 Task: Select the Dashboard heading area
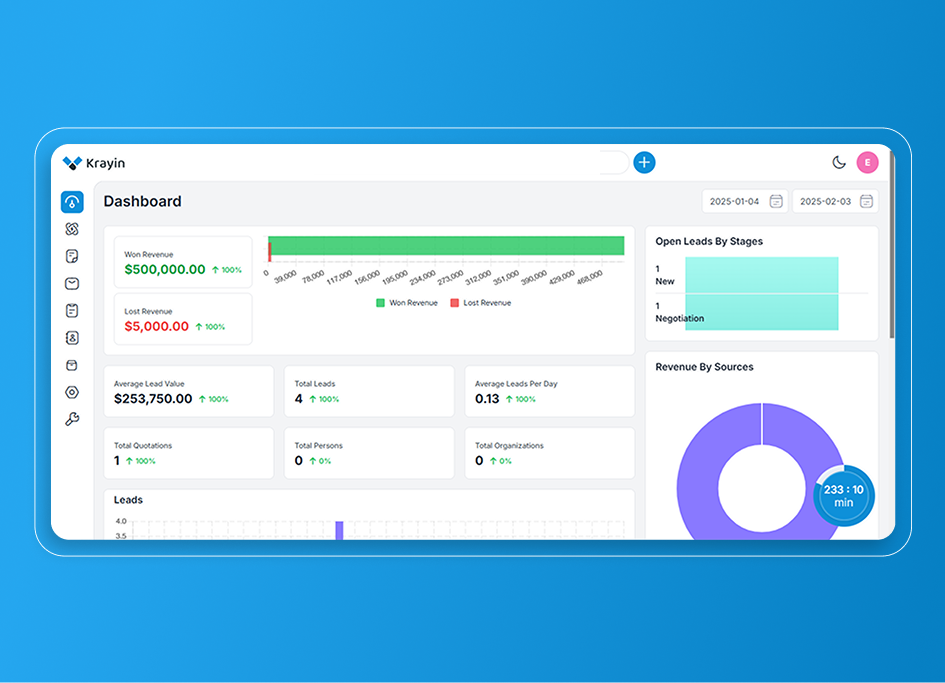click(x=142, y=201)
